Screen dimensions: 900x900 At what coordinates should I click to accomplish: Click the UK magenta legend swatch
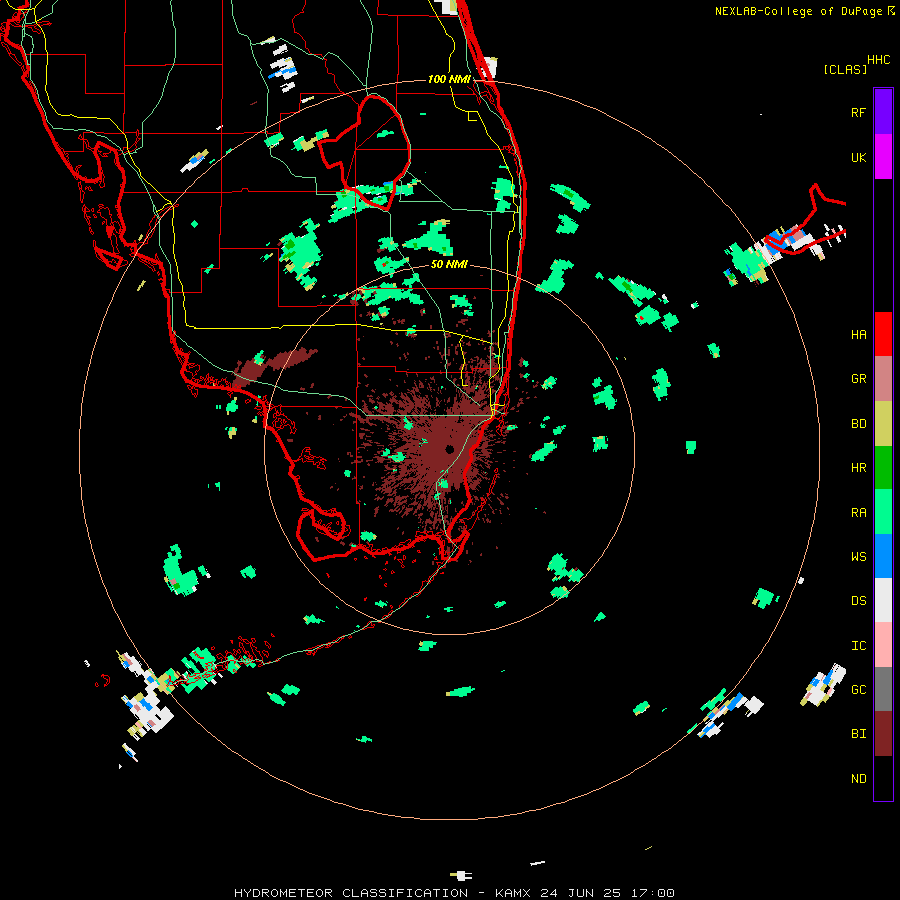point(883,157)
